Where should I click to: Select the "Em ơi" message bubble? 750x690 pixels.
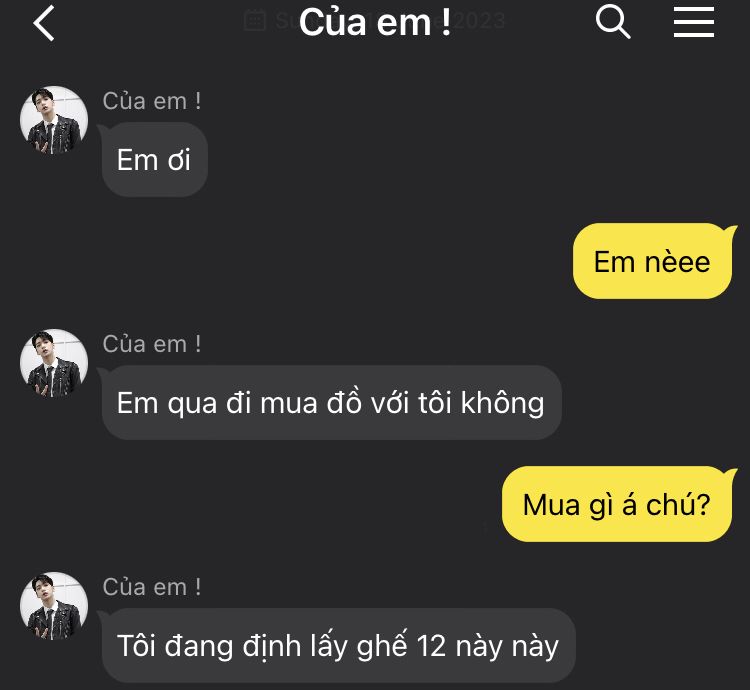[154, 159]
